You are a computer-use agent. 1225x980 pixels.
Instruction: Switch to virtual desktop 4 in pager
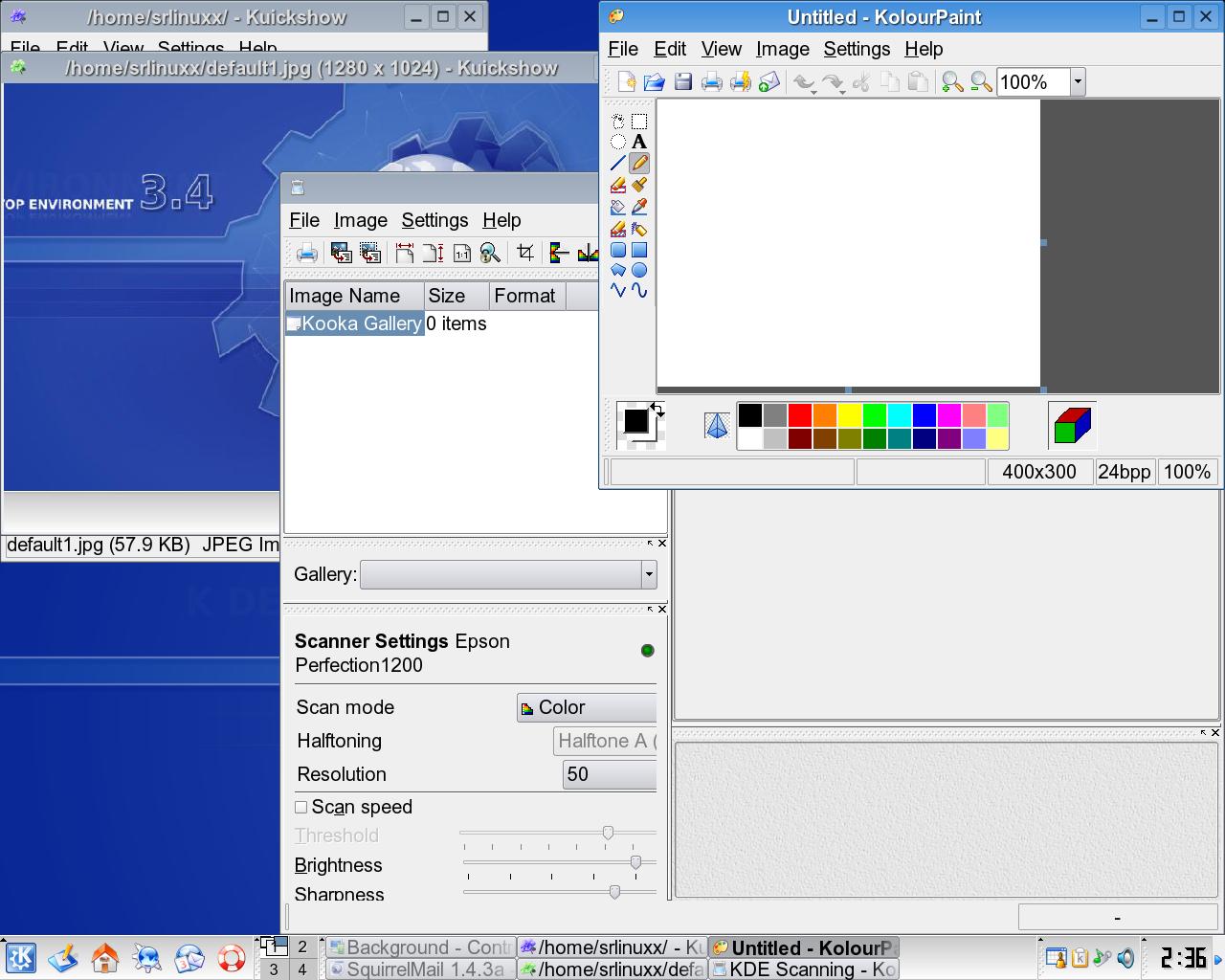(301, 969)
